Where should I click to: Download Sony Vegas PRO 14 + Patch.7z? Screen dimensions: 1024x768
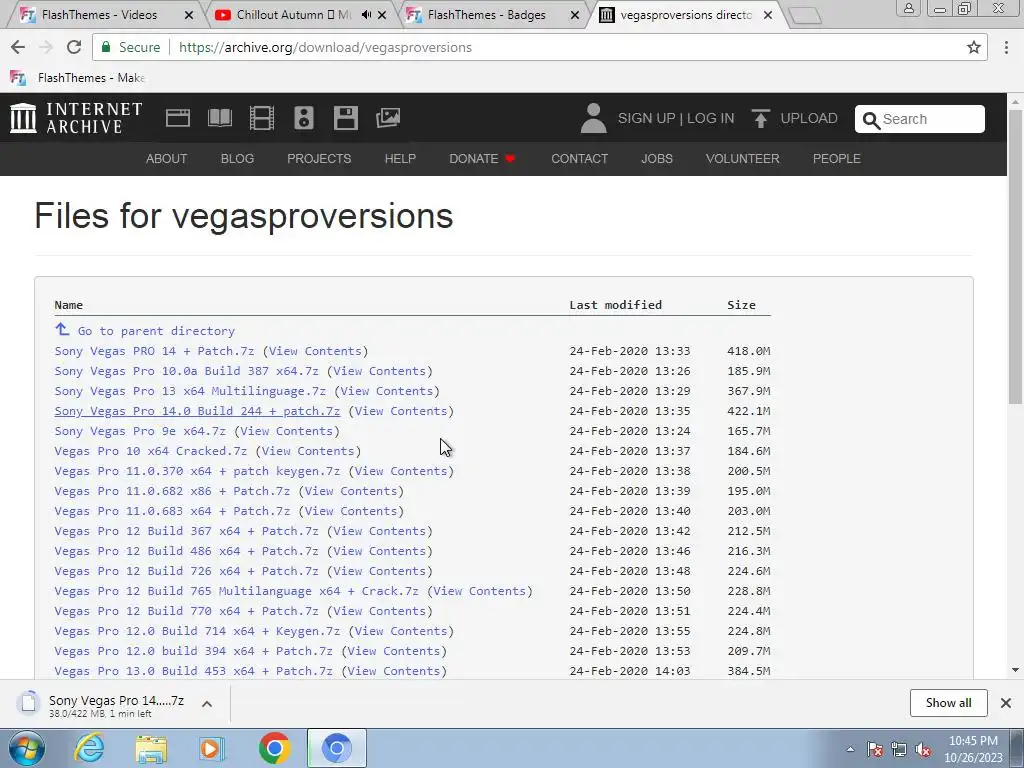pyautogui.click(x=154, y=351)
